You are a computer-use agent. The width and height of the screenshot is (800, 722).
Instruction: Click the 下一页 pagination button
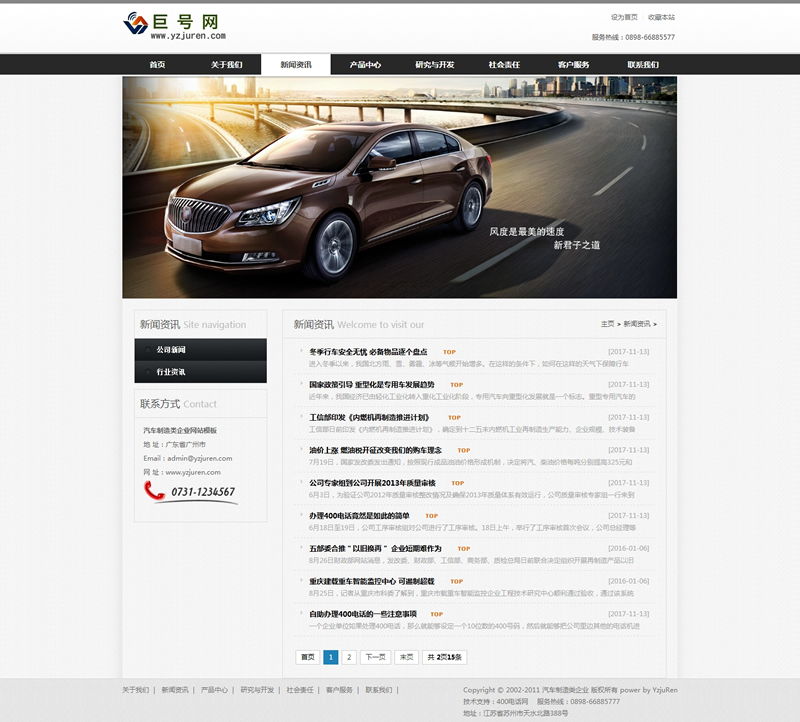[375, 657]
